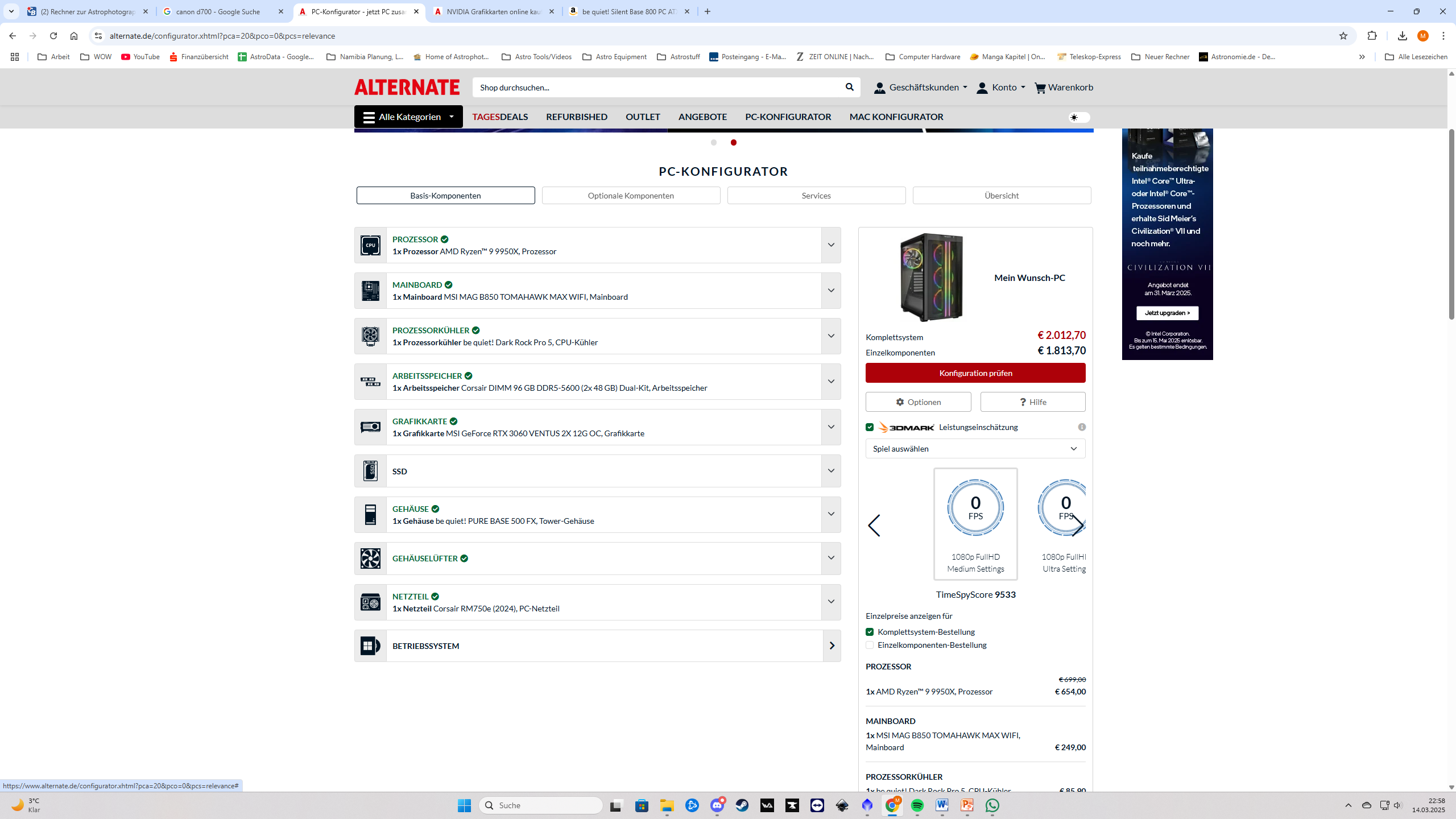This screenshot has height=819, width=1456.
Task: Click the Mainboard component icon
Action: (370, 290)
